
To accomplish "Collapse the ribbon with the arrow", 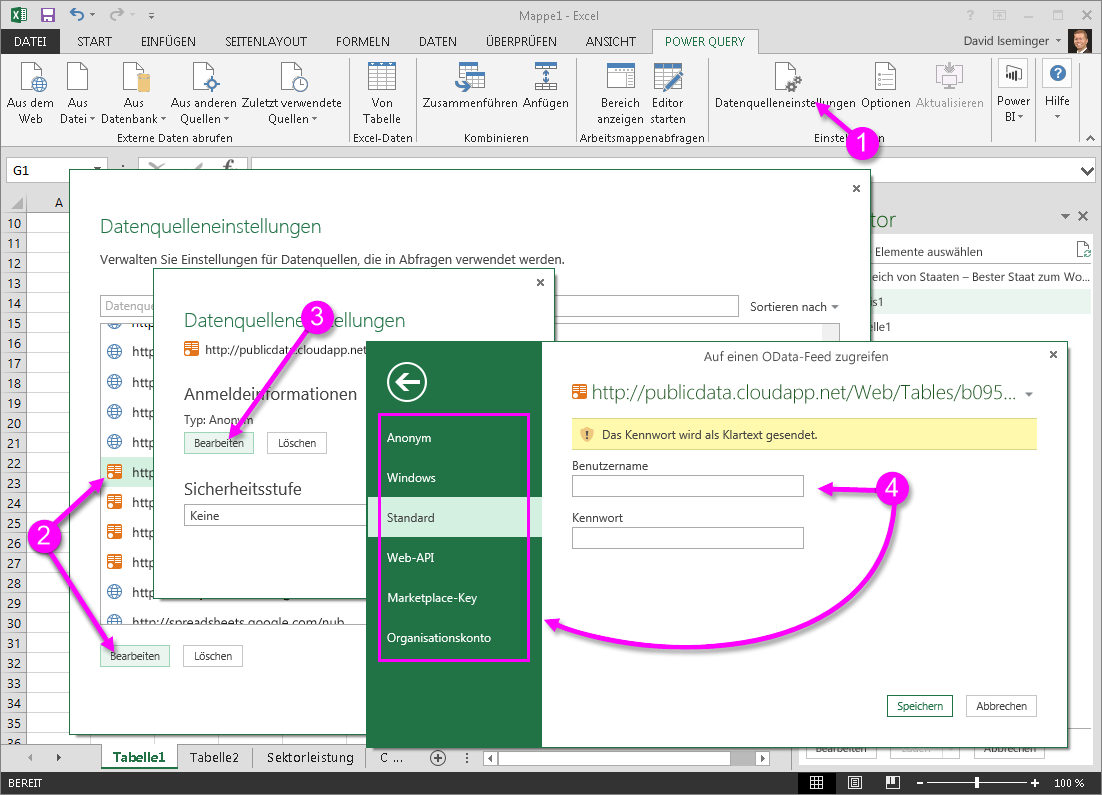I will coord(1090,138).
